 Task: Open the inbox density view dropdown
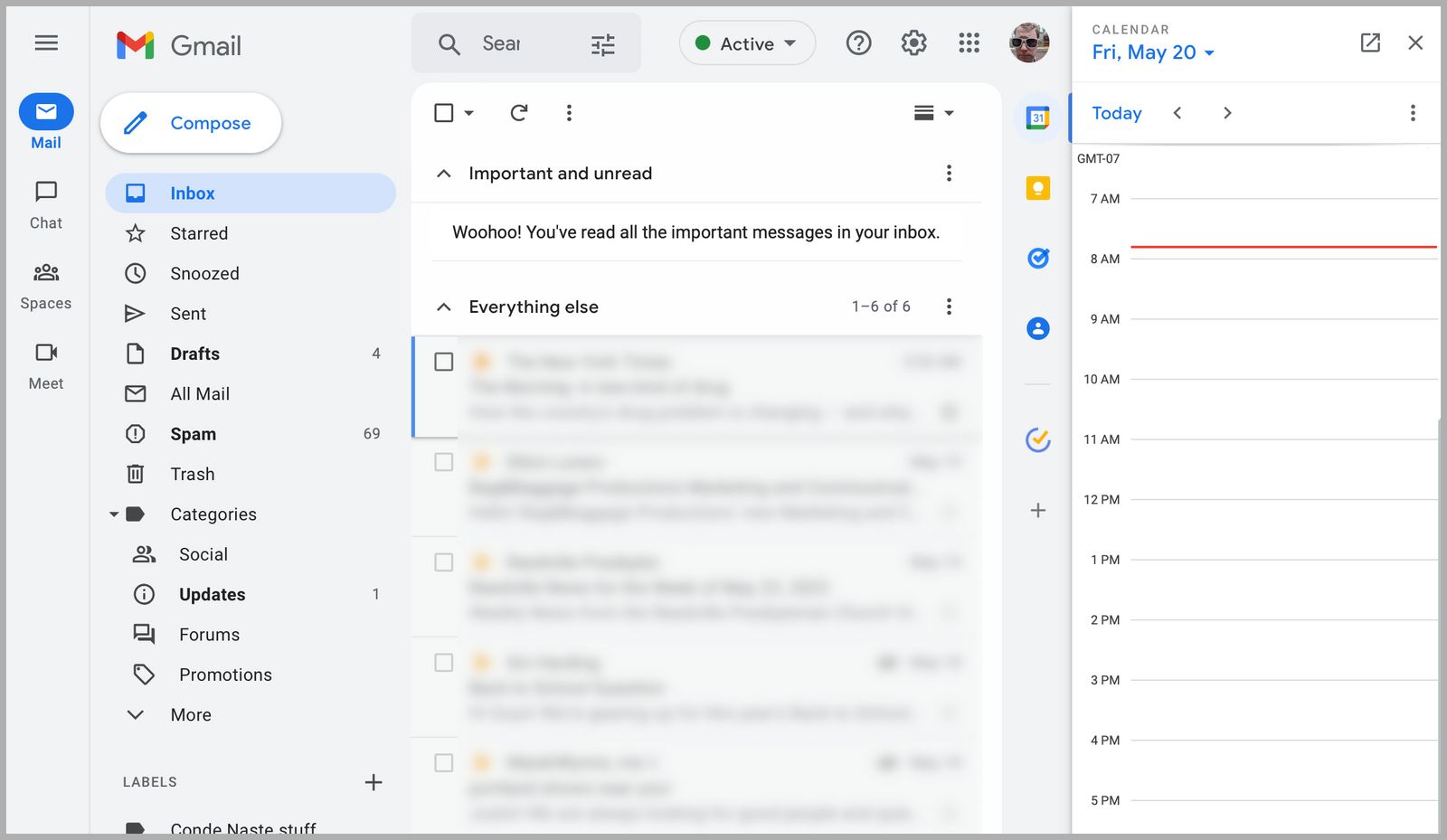coord(934,113)
